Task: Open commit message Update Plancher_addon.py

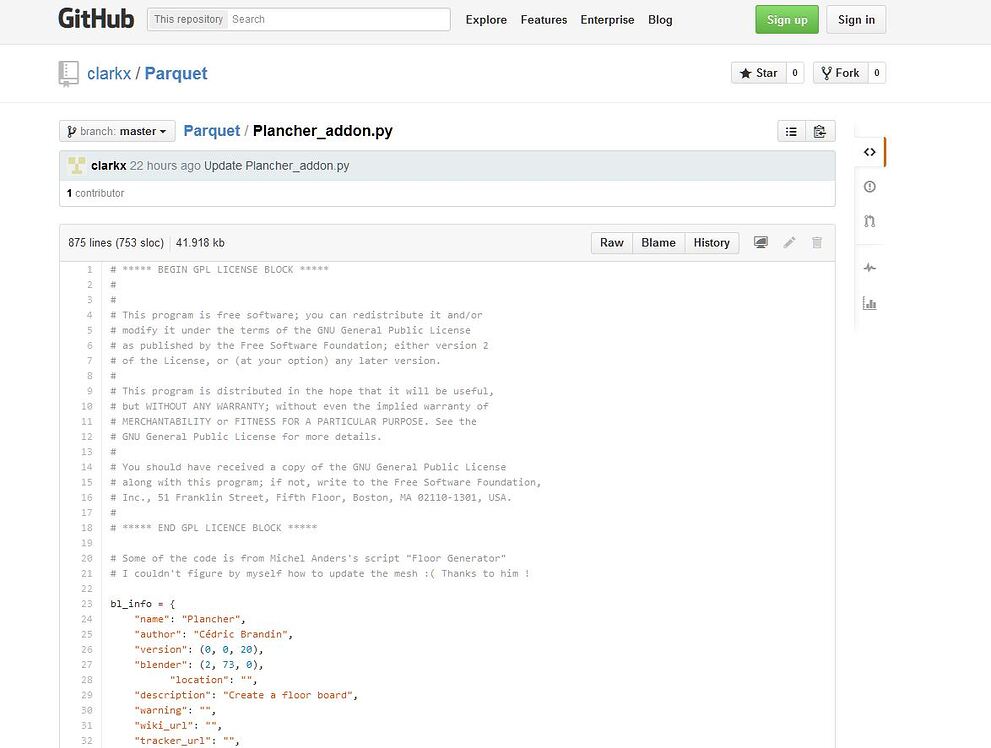Action: [x=276, y=166]
